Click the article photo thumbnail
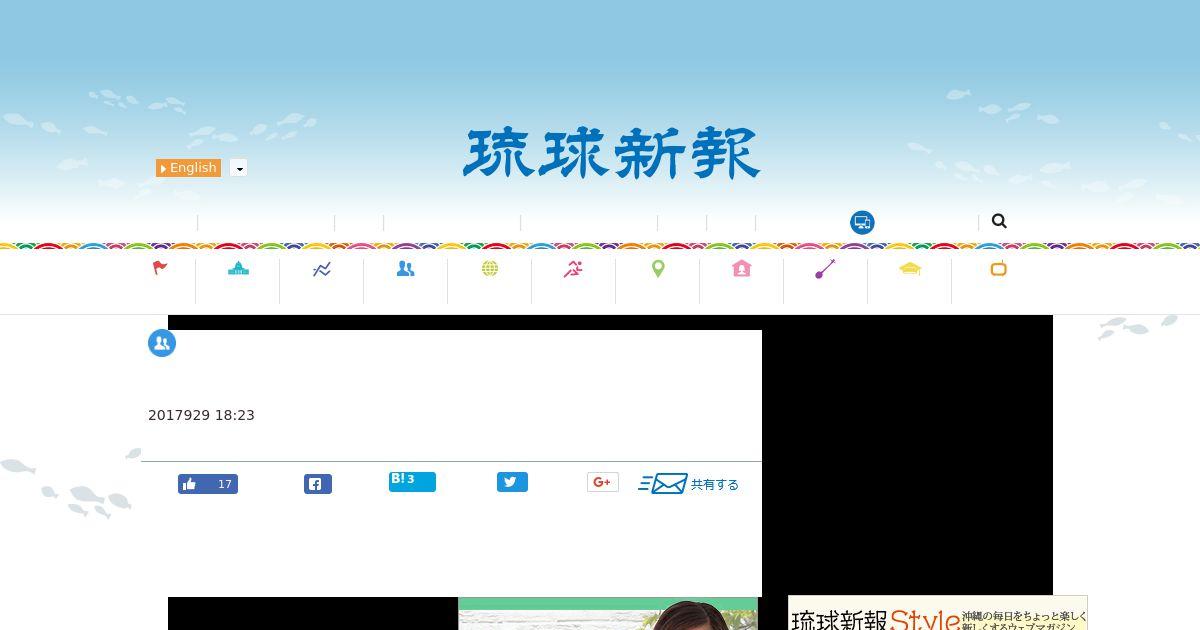 pos(608,614)
